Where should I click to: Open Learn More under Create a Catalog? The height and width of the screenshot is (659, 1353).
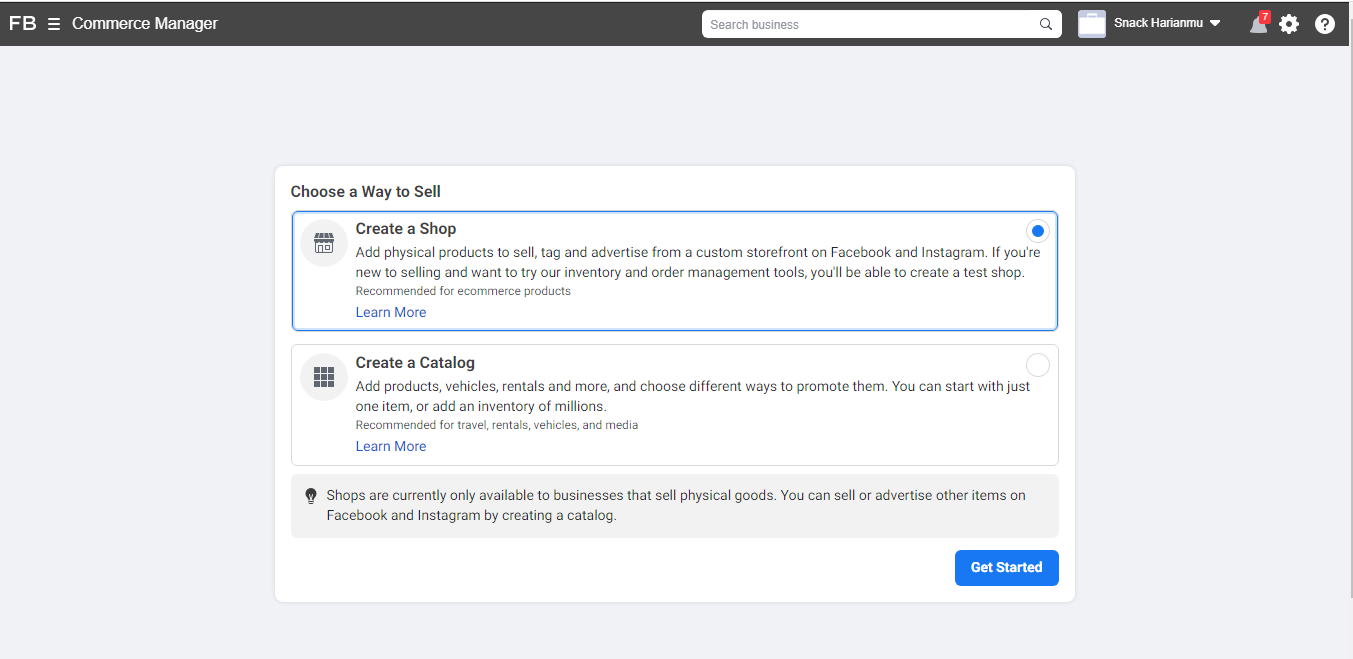pos(391,446)
